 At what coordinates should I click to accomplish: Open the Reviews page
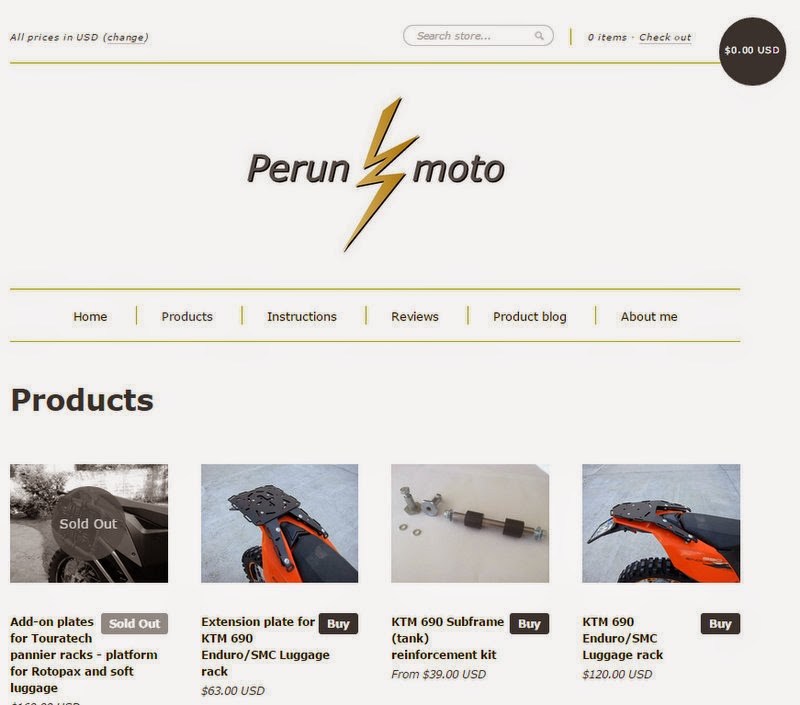click(414, 316)
